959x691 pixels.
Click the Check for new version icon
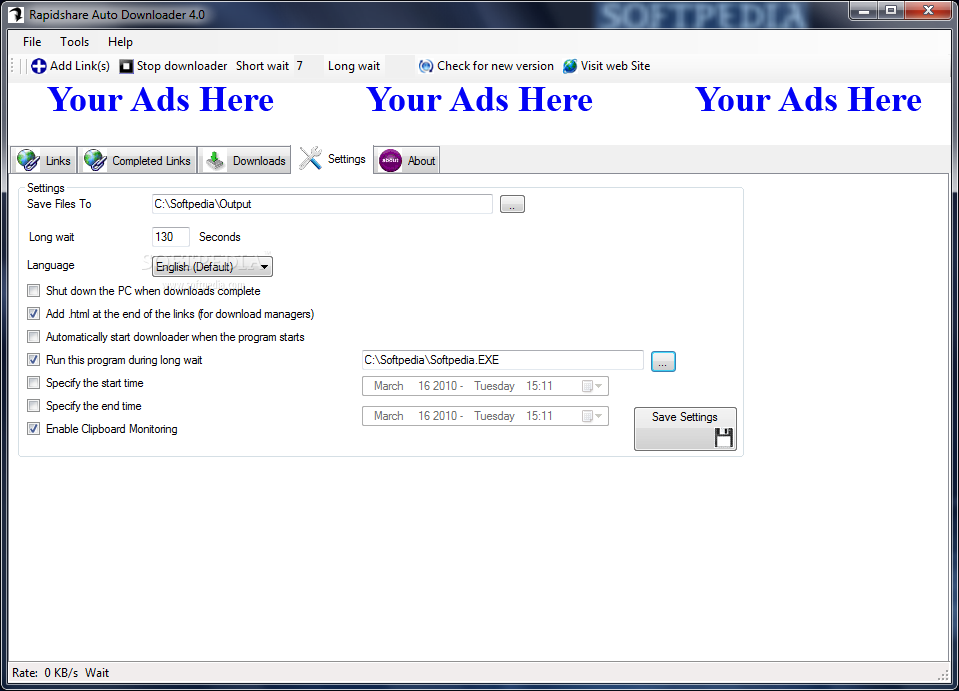coord(426,66)
